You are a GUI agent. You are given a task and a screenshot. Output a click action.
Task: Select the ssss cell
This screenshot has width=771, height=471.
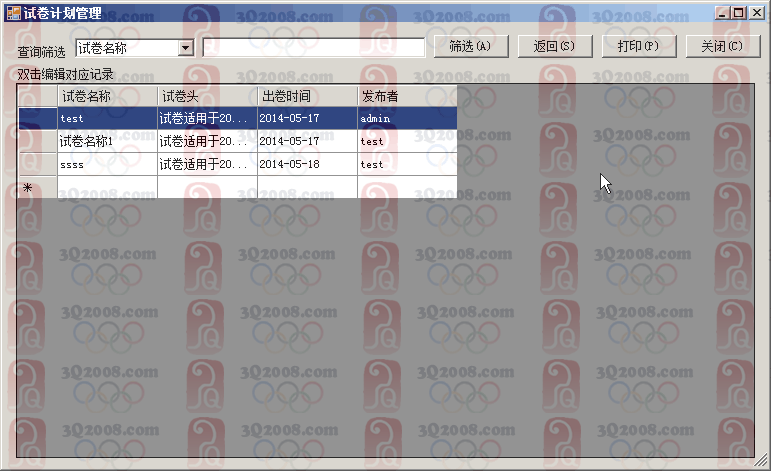[x=108, y=164]
